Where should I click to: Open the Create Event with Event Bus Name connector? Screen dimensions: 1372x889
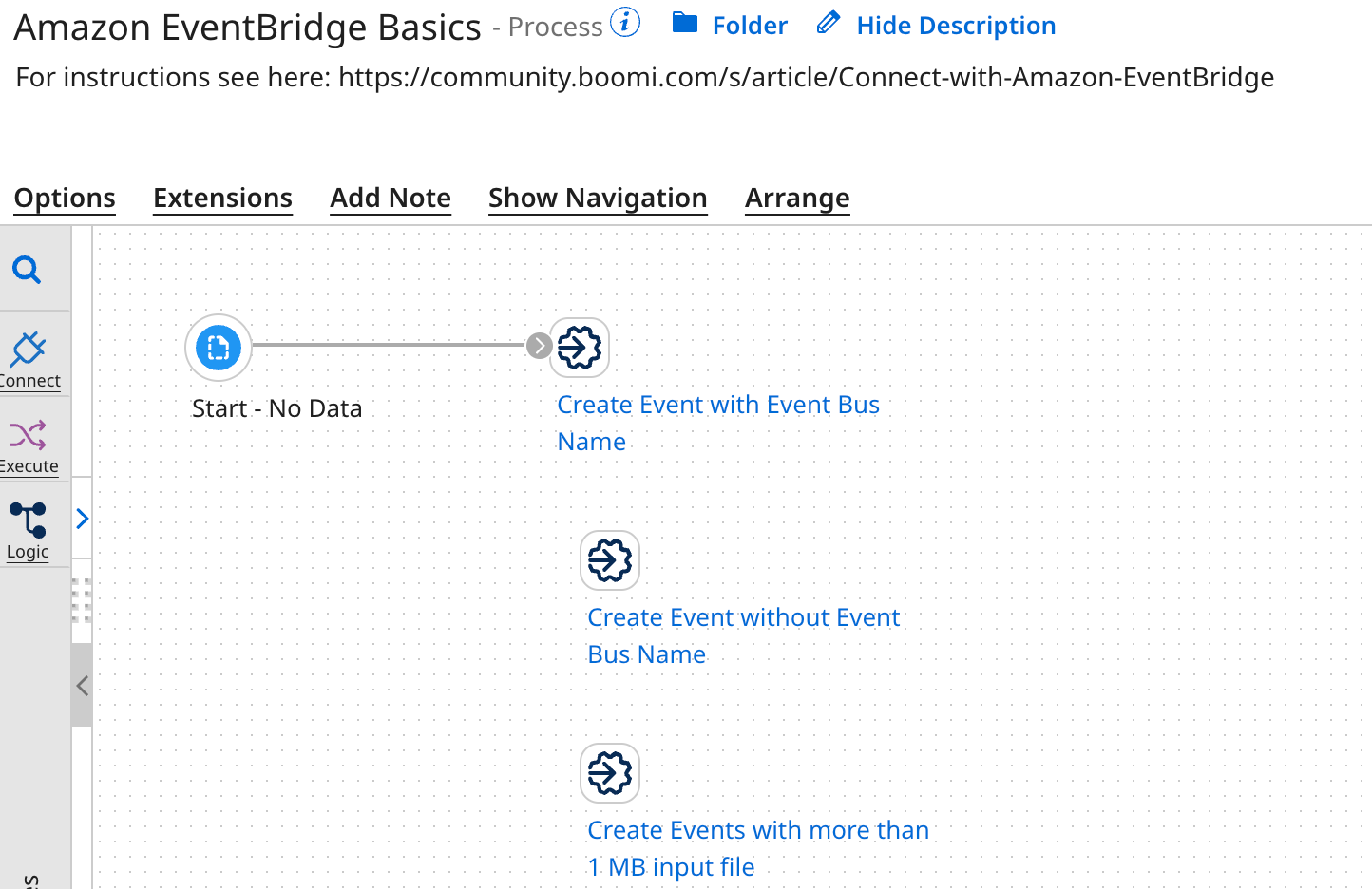(x=579, y=348)
